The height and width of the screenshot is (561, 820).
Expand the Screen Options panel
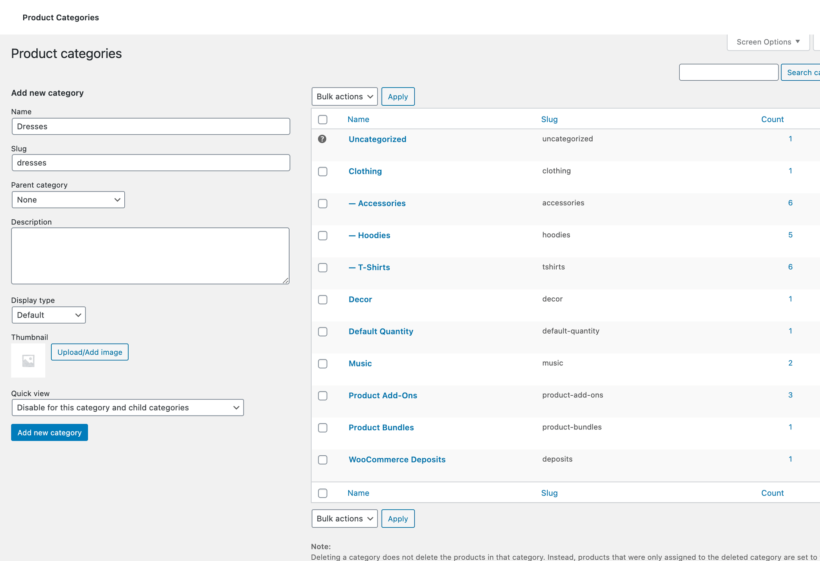(x=768, y=42)
